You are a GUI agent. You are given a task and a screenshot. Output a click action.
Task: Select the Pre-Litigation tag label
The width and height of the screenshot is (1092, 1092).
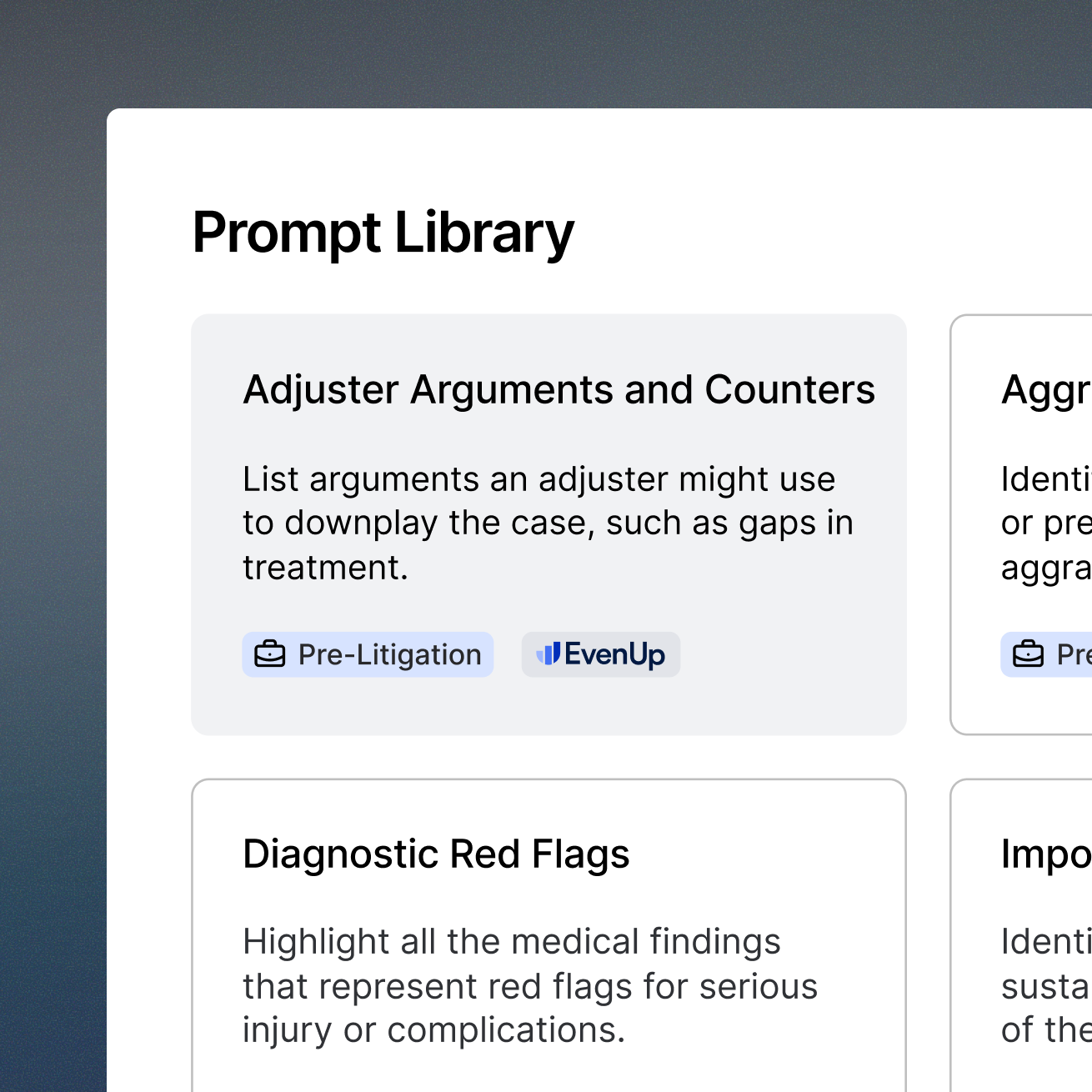coord(389,654)
